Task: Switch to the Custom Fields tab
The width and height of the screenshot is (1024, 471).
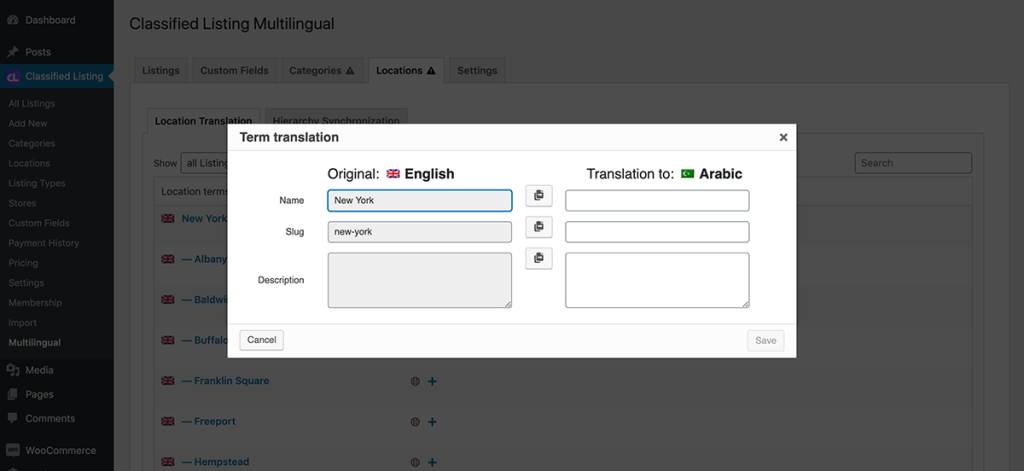Action: coord(234,71)
